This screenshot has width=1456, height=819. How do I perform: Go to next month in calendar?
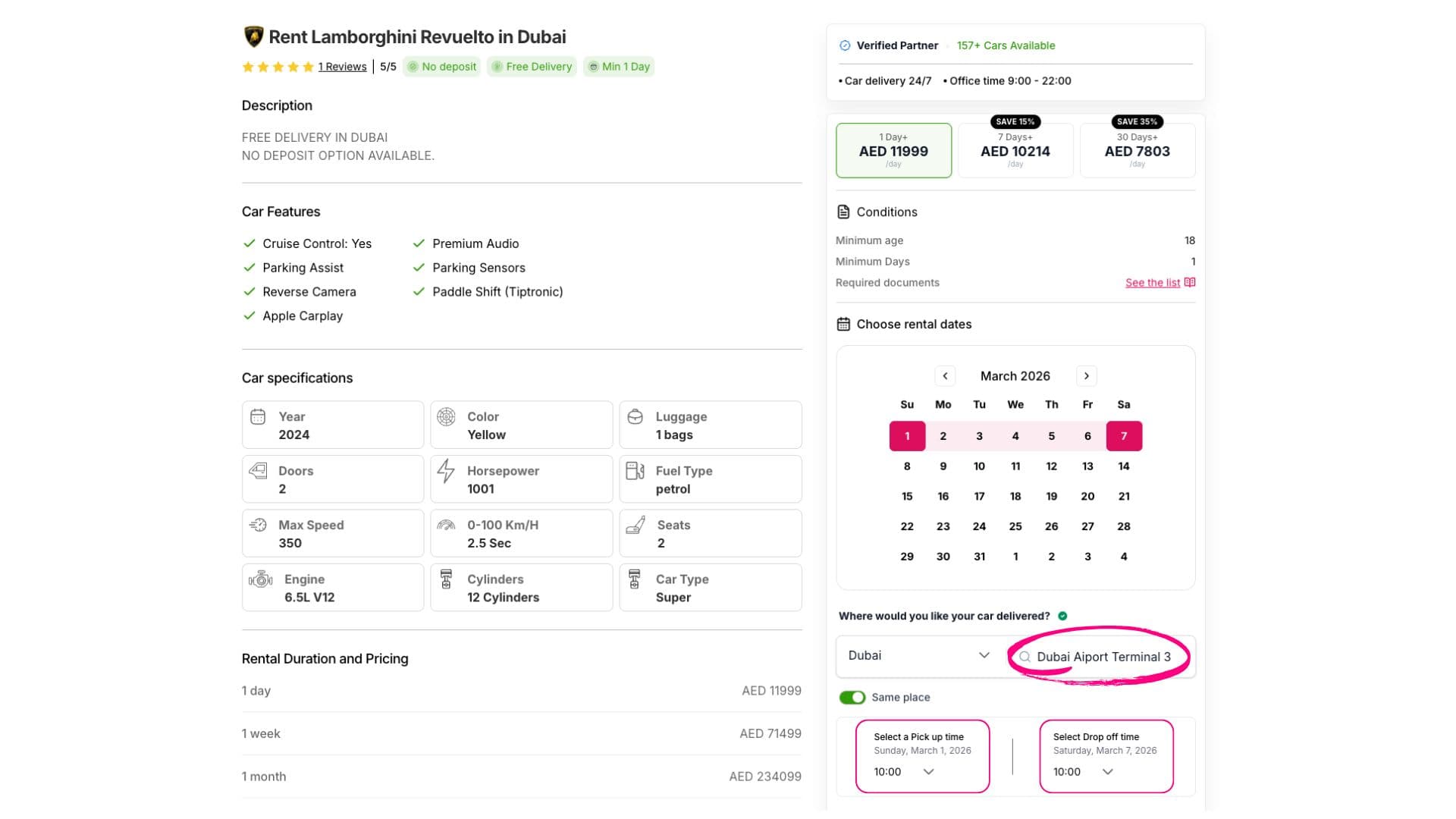click(x=1086, y=376)
